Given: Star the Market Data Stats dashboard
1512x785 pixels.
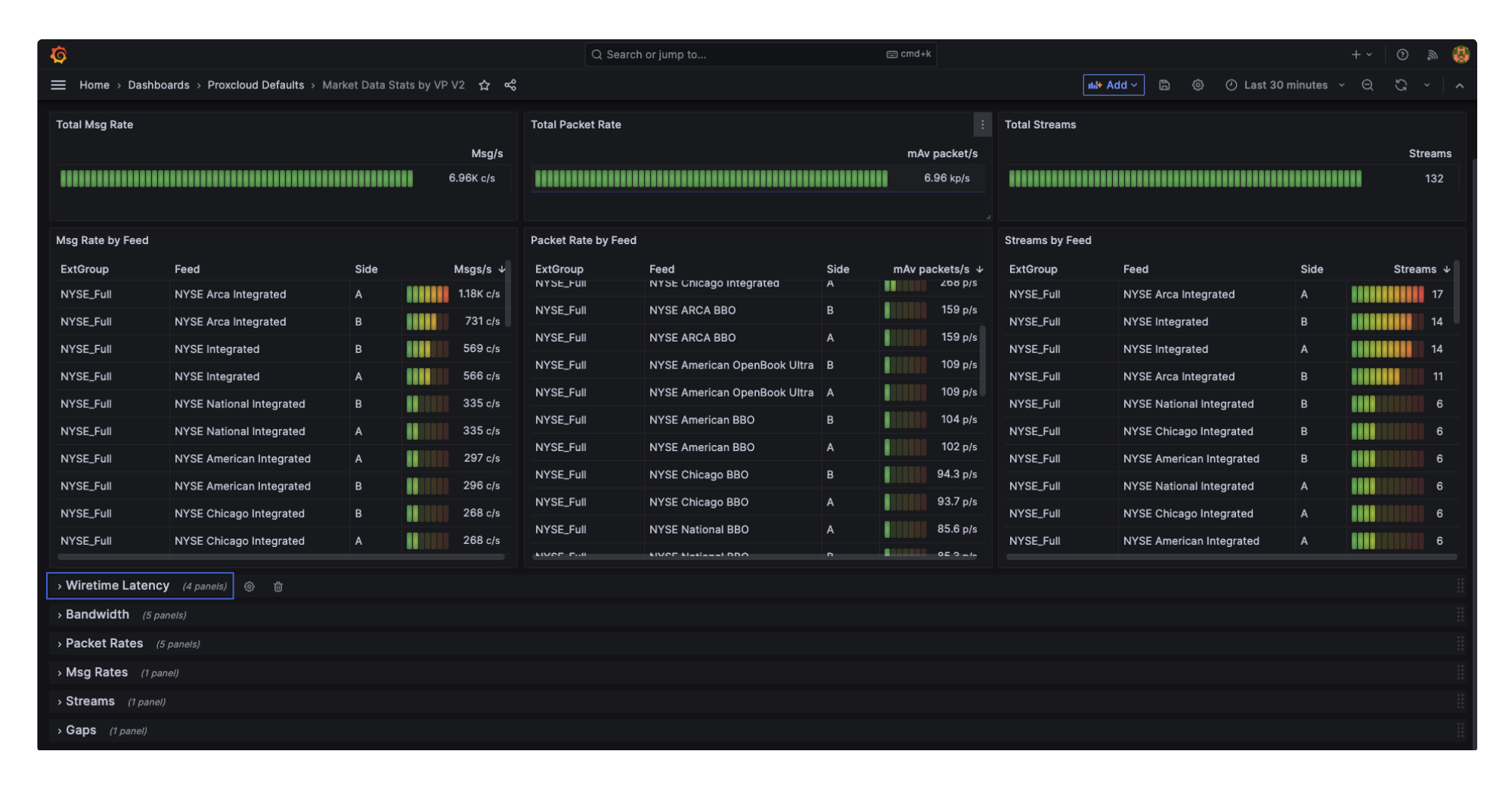Looking at the screenshot, I should [485, 85].
